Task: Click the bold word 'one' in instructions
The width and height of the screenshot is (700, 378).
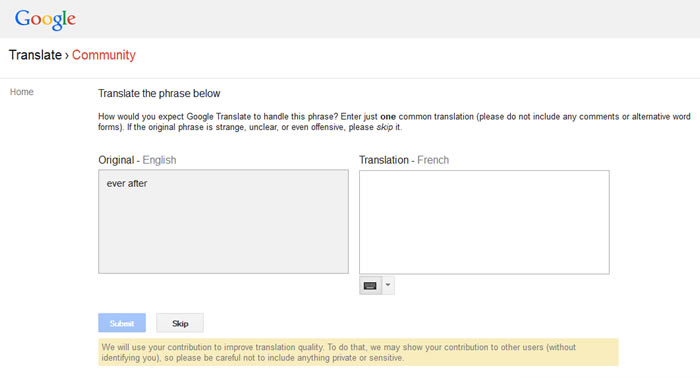Action: tap(388, 116)
